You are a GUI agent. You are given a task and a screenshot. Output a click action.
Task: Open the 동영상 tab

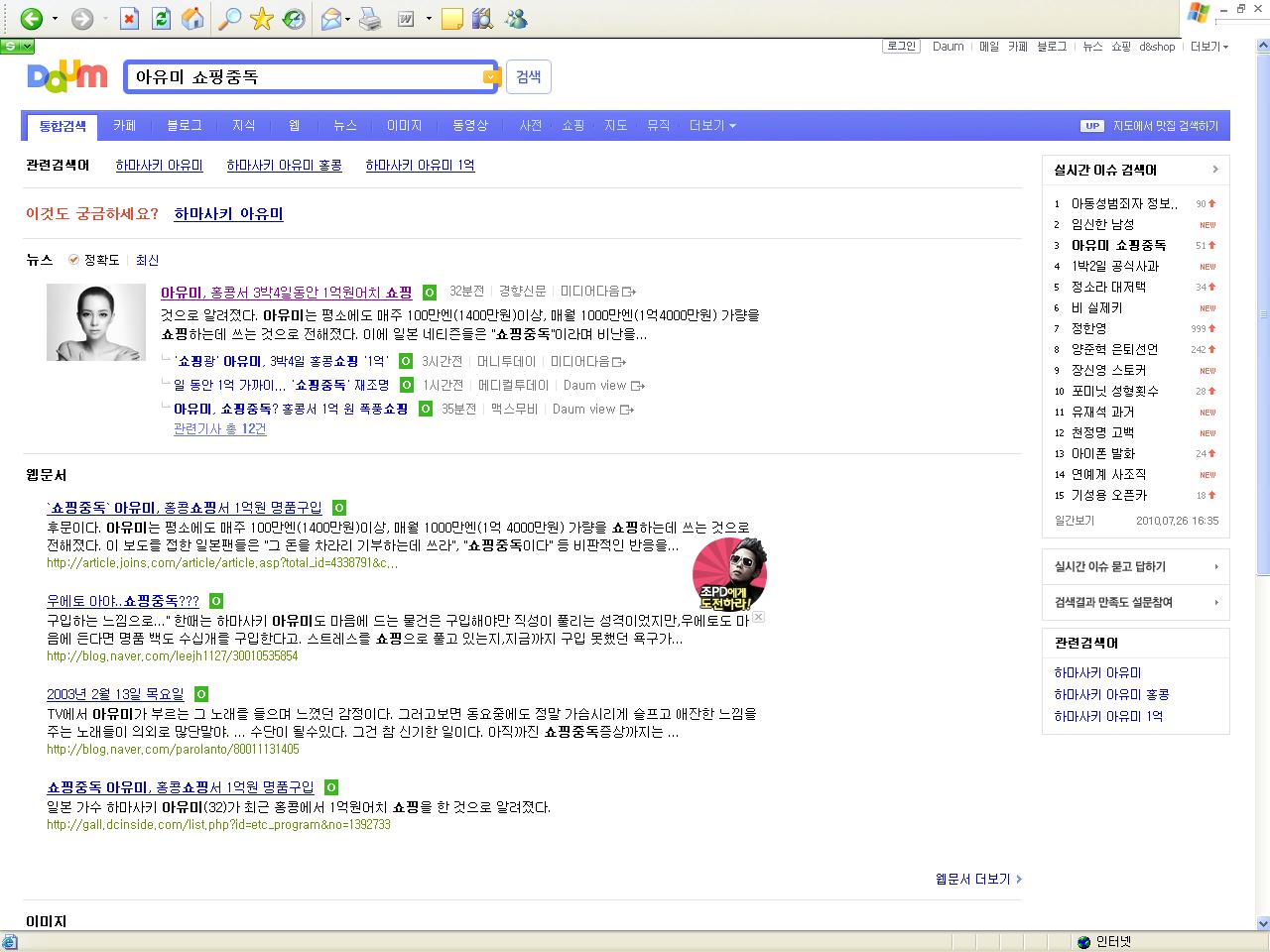coord(470,126)
